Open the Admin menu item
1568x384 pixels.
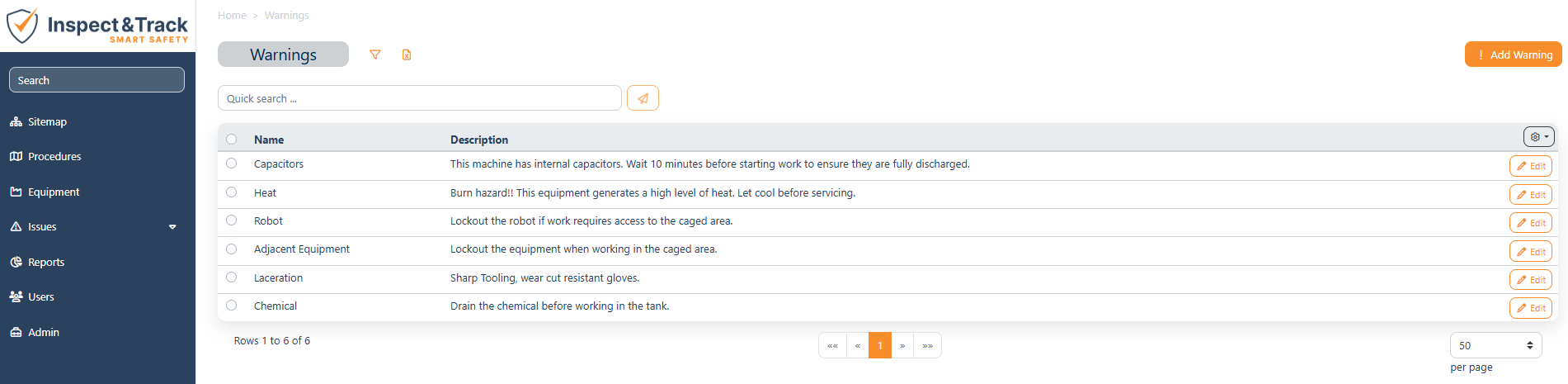pyautogui.click(x=43, y=332)
